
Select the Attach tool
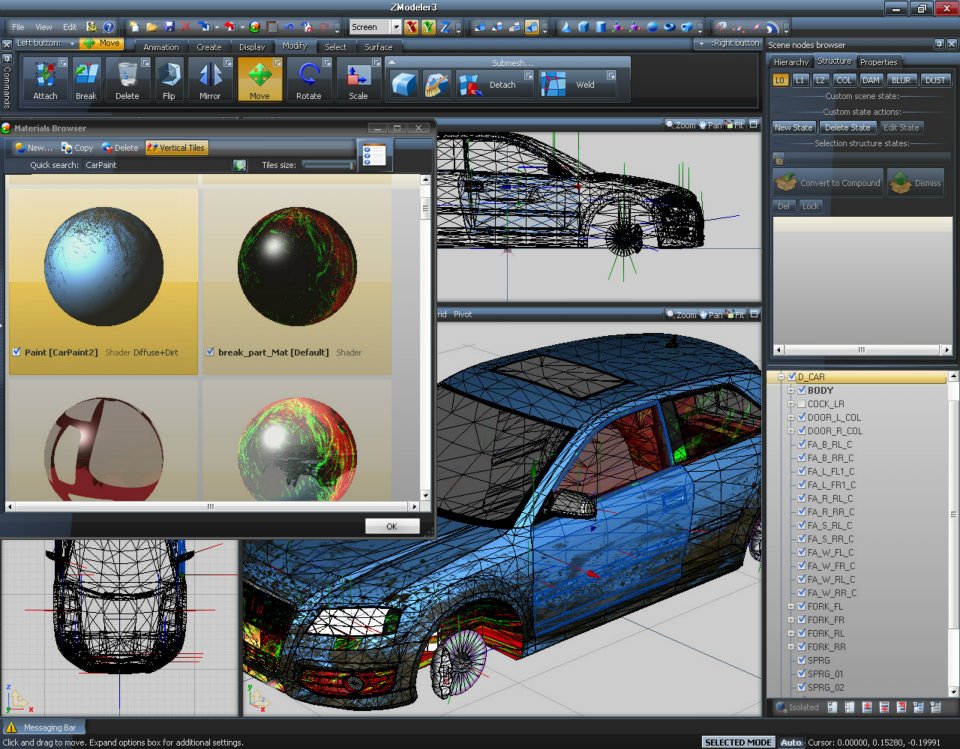click(45, 80)
